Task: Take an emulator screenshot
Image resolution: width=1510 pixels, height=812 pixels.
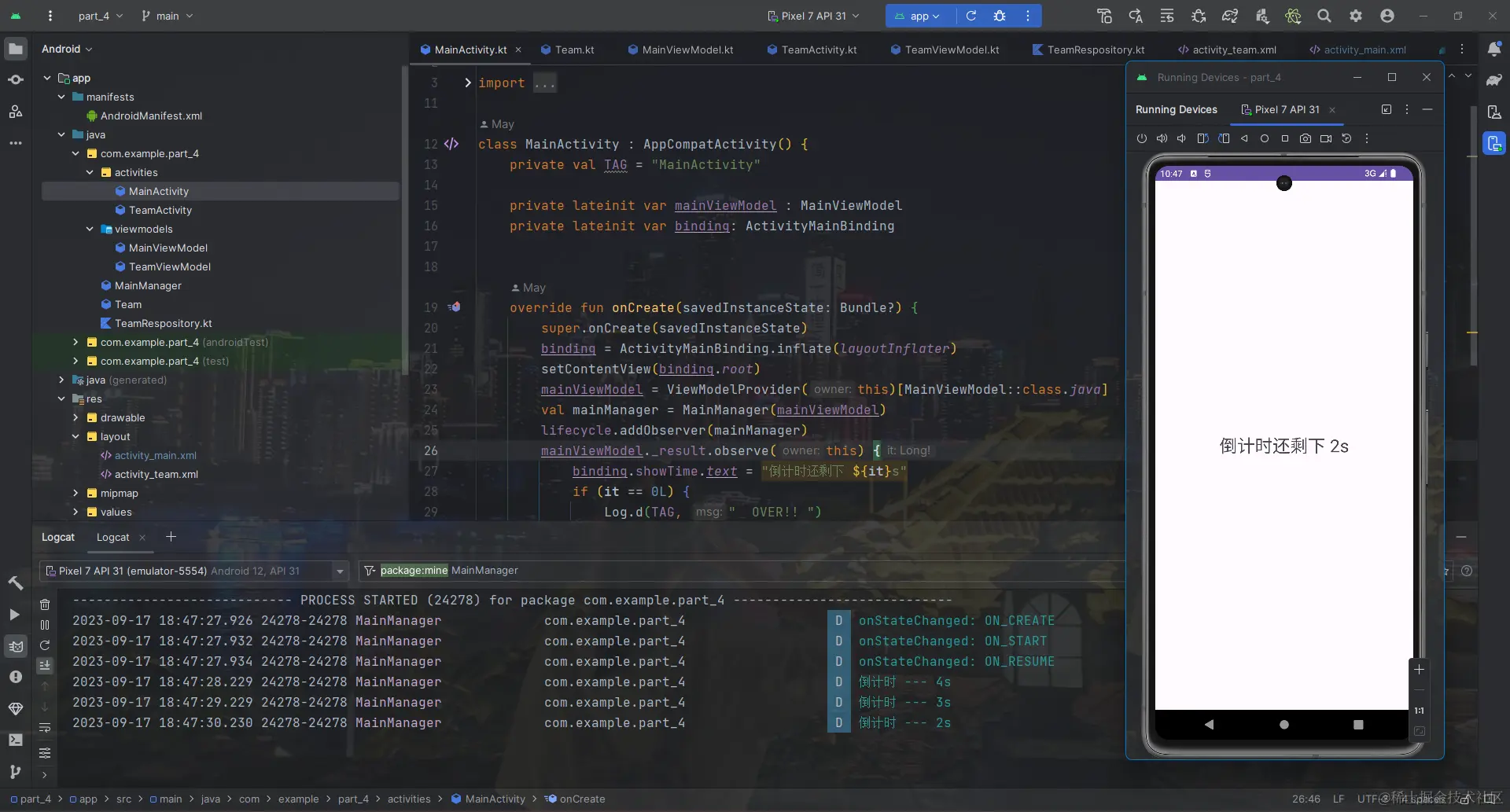Action: click(1306, 138)
